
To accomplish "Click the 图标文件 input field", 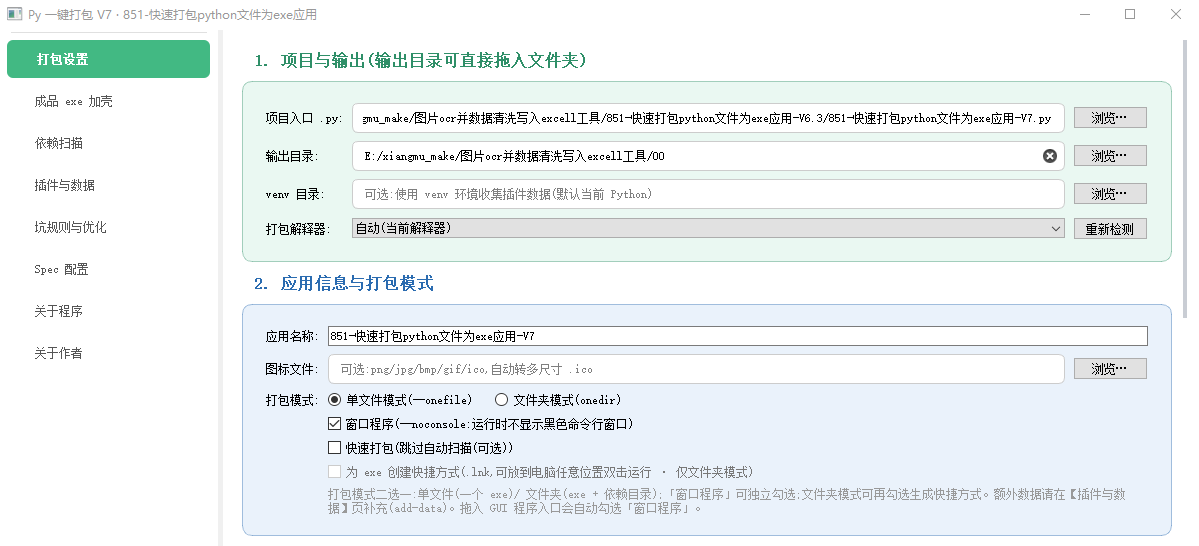I will 696,369.
